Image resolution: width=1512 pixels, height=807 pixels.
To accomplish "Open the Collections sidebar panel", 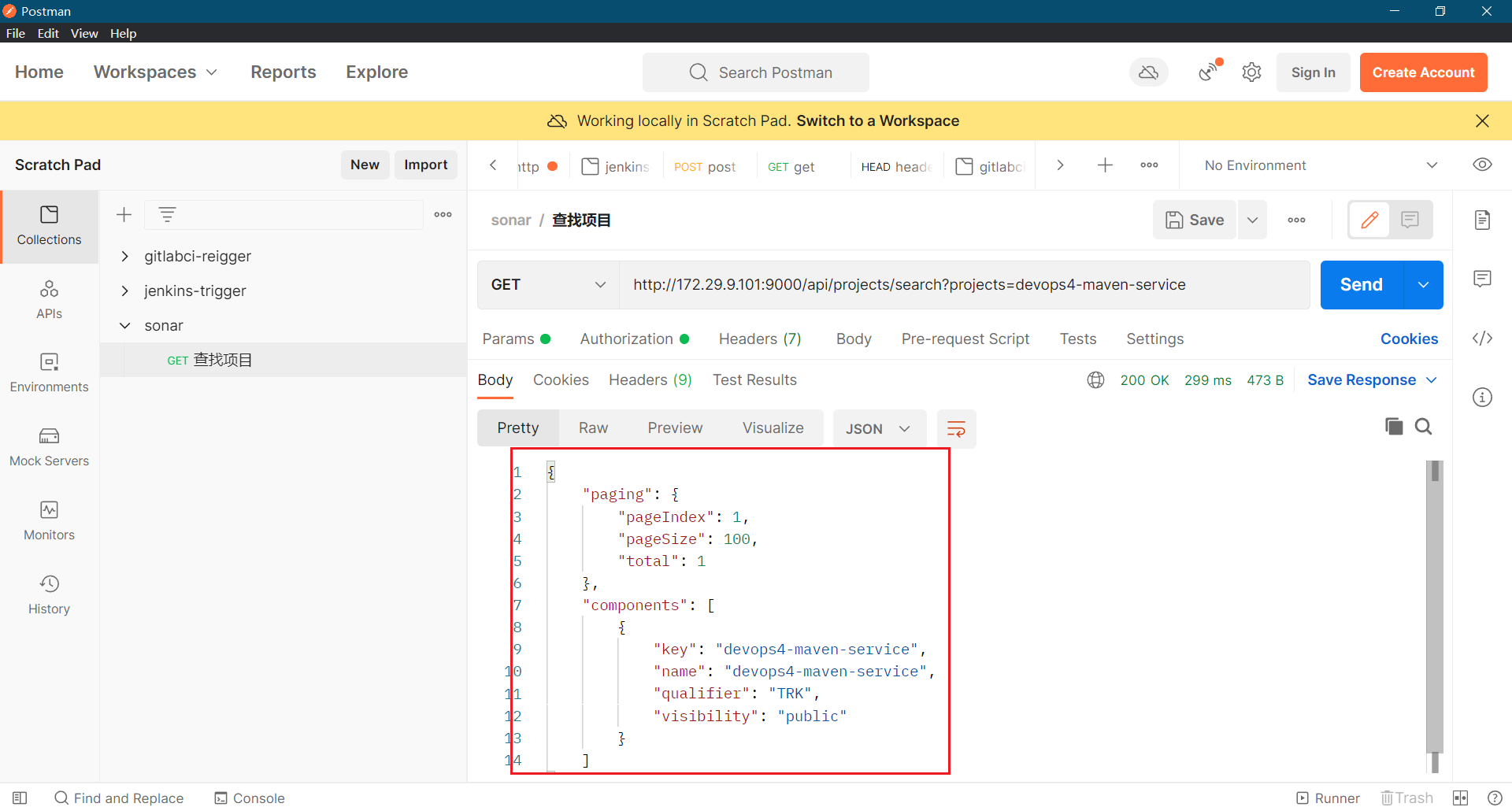I will point(49,226).
